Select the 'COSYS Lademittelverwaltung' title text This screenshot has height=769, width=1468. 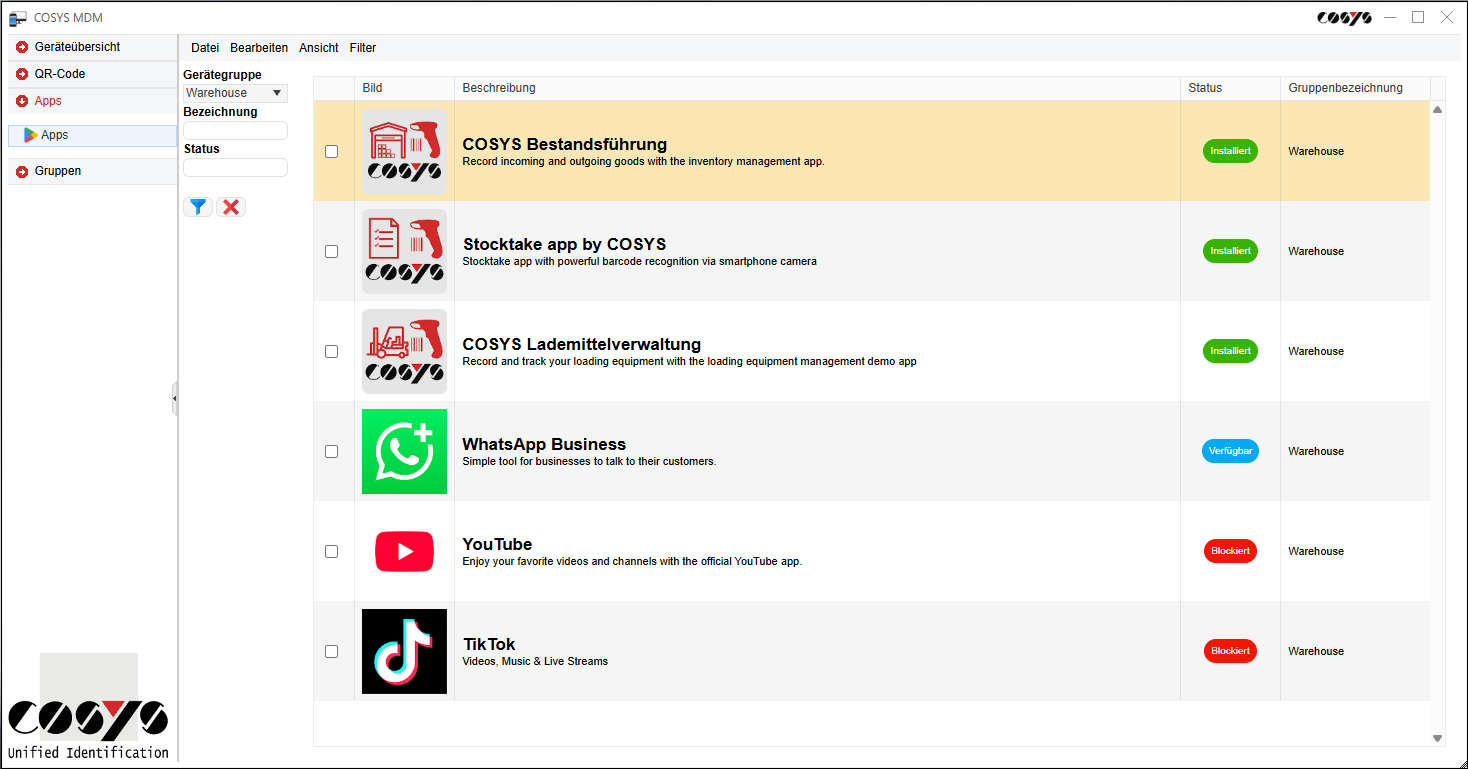click(x=581, y=344)
